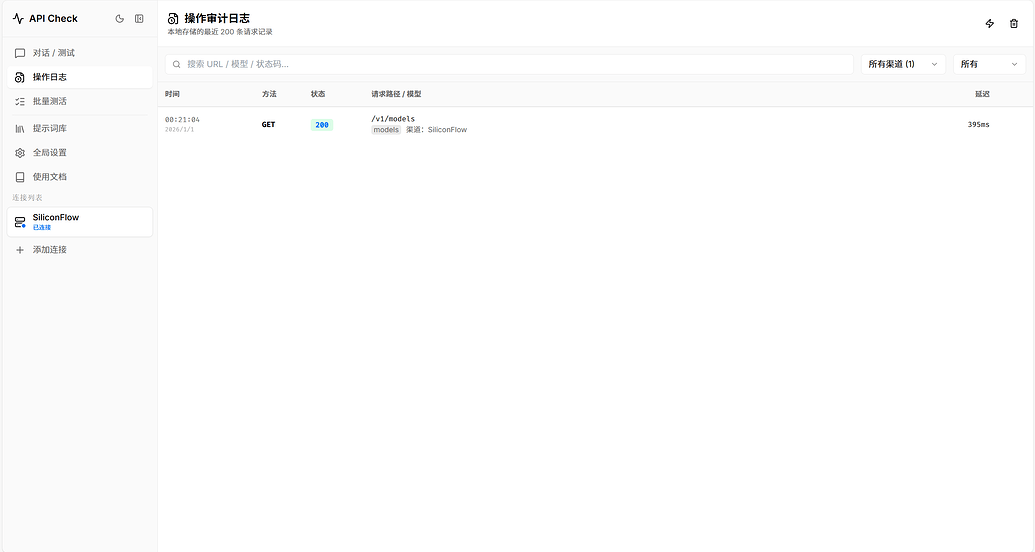Click the 时间 column header
This screenshot has height=552, width=1035.
pyautogui.click(x=172, y=94)
